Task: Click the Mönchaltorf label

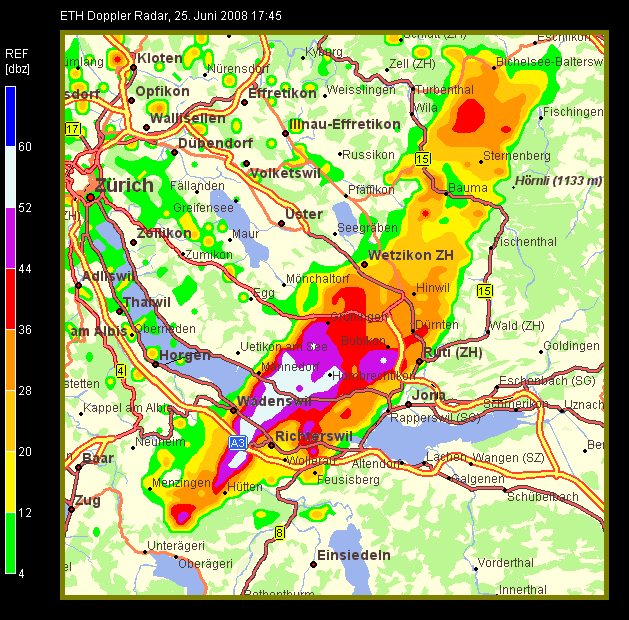Action: 318,279
